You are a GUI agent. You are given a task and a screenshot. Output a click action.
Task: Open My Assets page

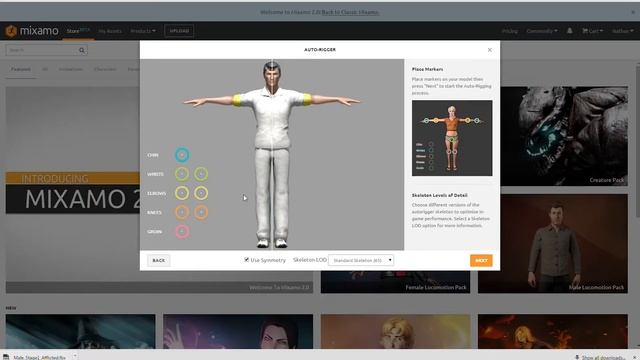pos(110,31)
